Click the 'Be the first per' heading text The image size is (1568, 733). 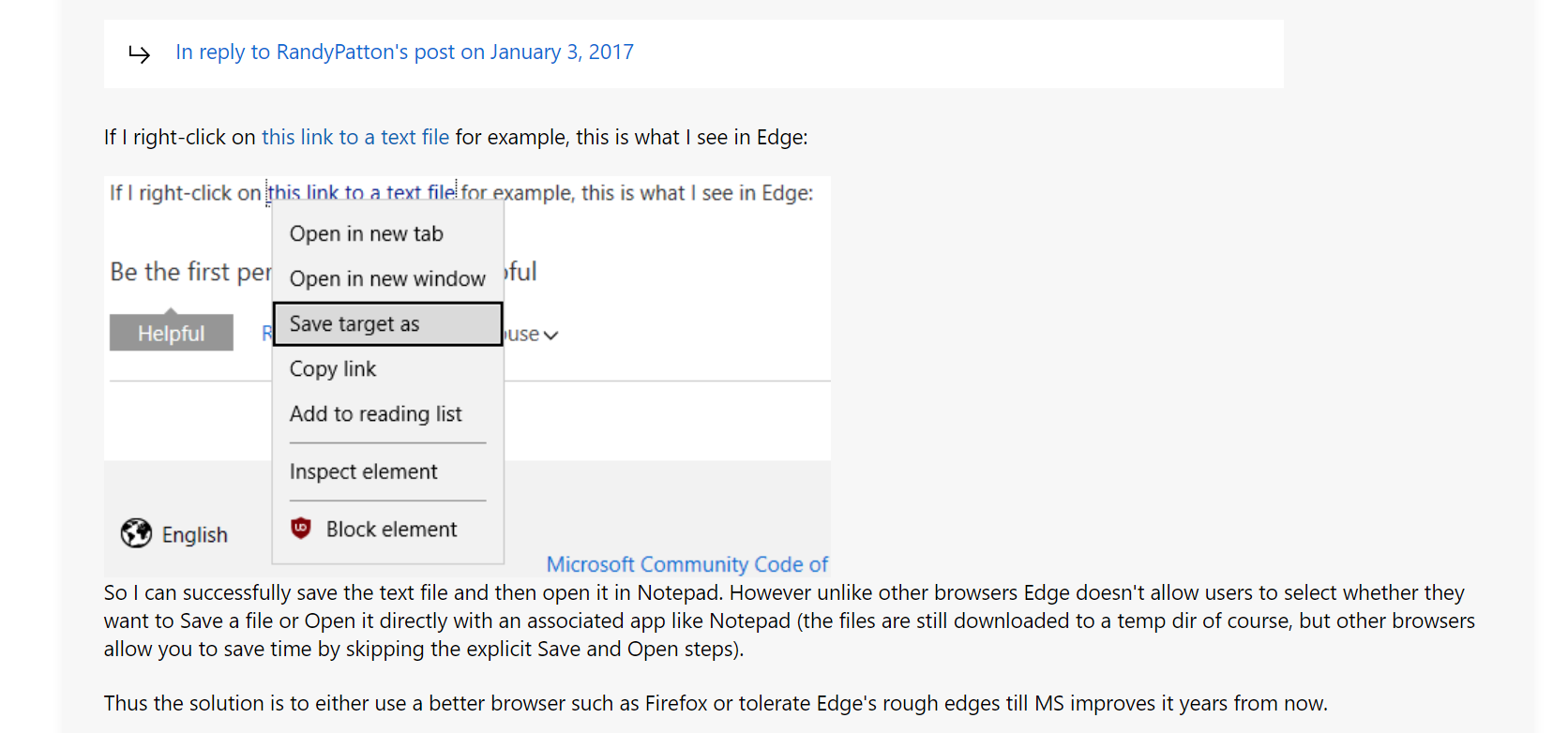point(190,273)
